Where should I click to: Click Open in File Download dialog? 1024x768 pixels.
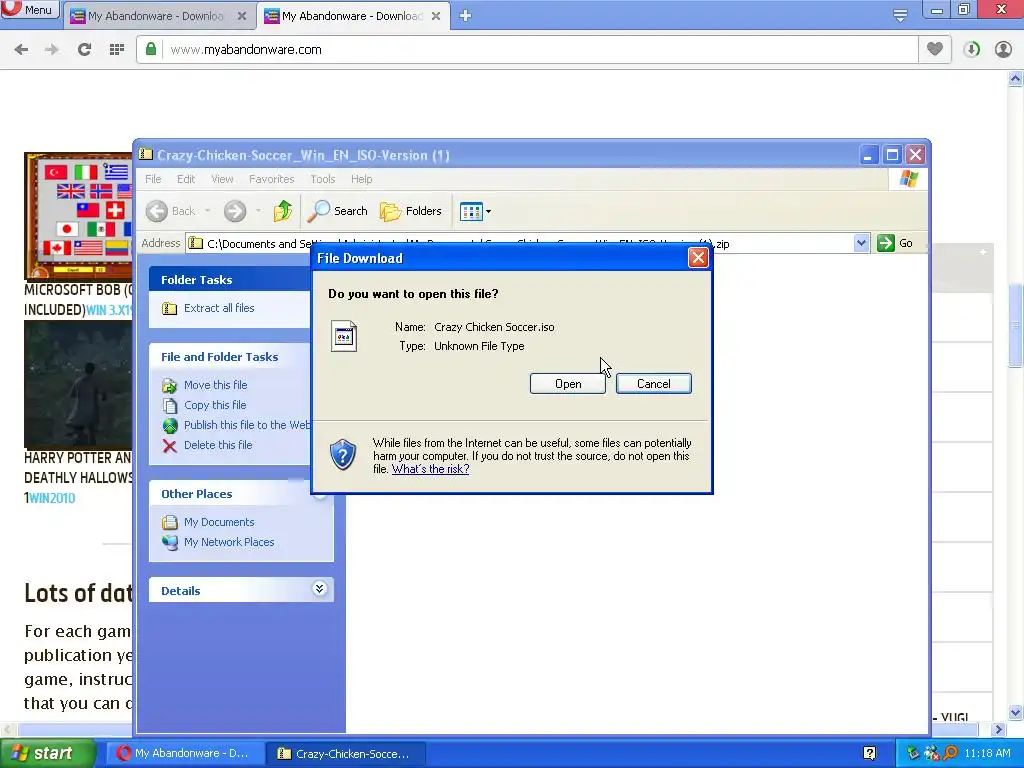click(x=568, y=384)
